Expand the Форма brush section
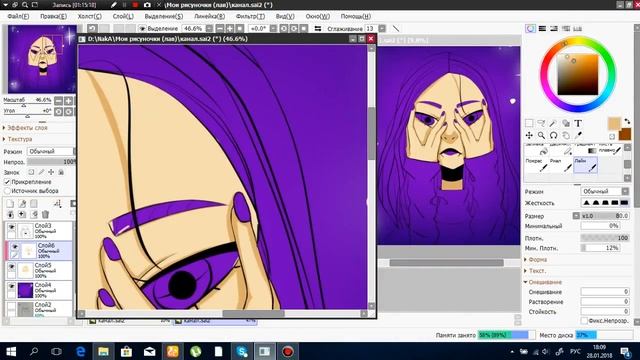The height and width of the screenshot is (360, 640). [x=536, y=260]
